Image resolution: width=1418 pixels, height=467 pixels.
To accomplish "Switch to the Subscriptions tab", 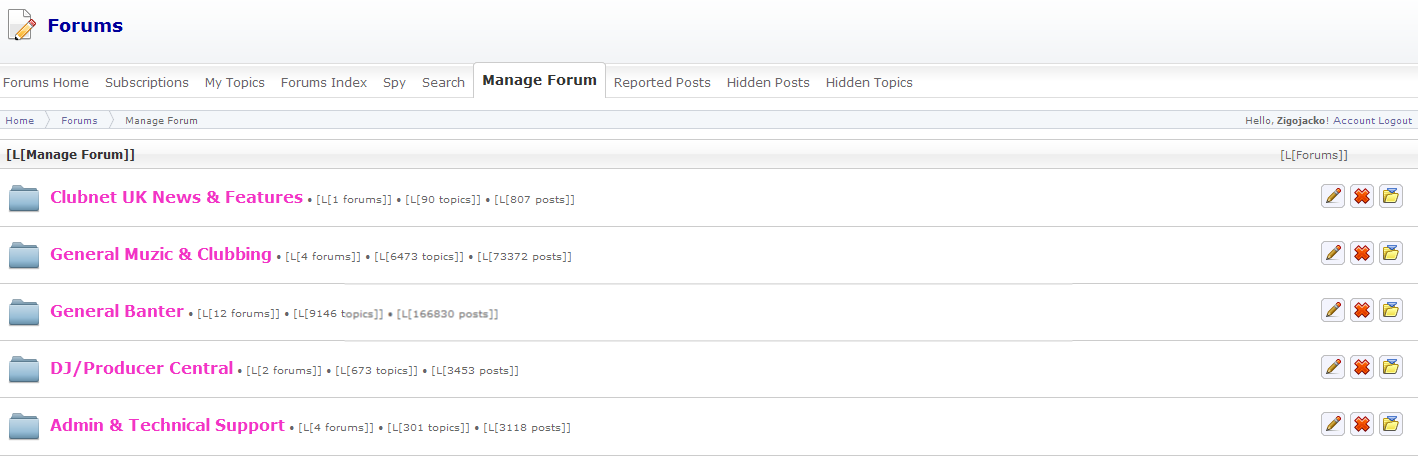I will (x=147, y=83).
